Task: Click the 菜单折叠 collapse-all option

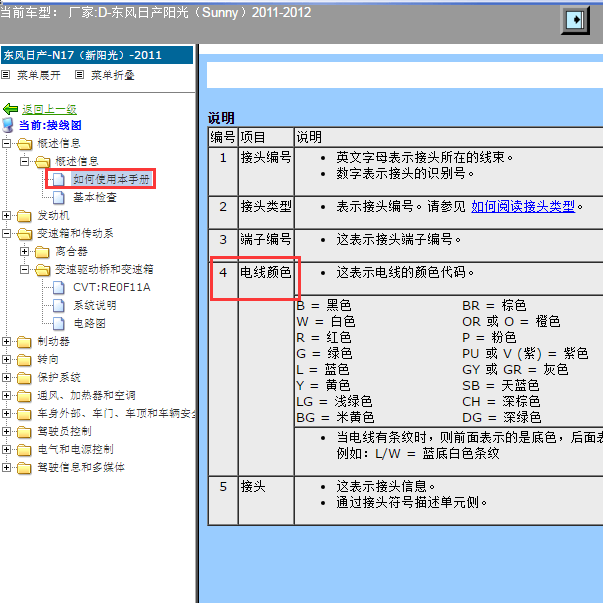Action: pyautogui.click(x=112, y=75)
